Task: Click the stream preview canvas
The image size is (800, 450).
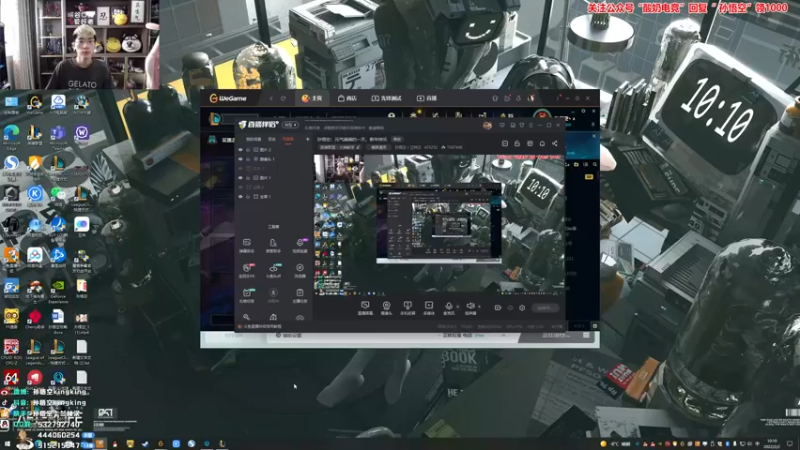Action: tap(439, 225)
